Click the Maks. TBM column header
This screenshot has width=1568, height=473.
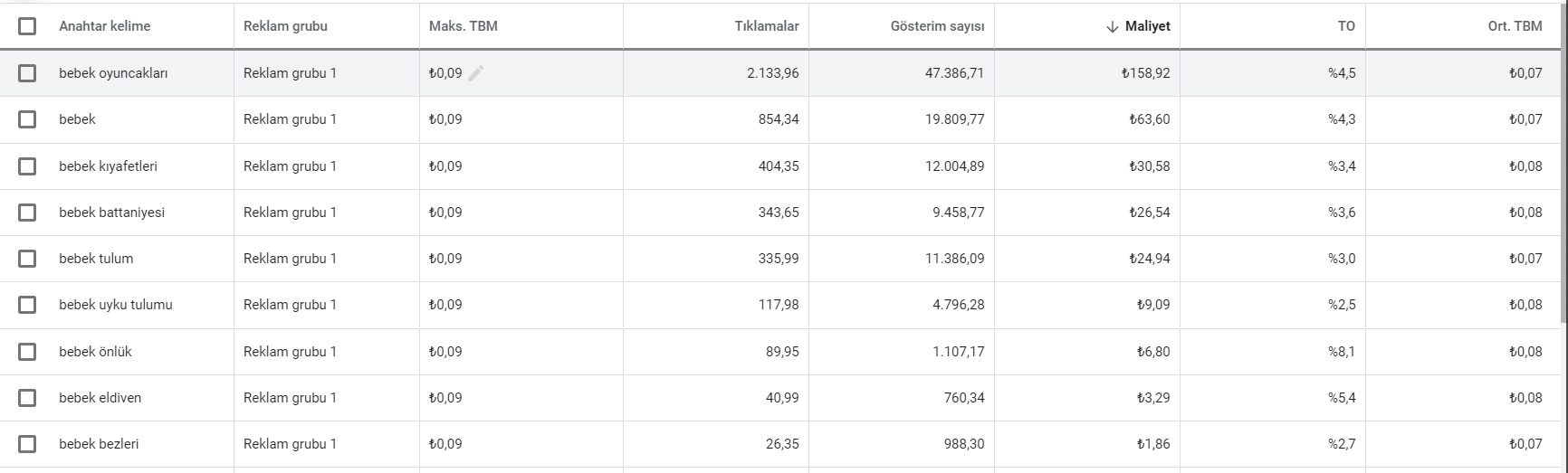(464, 26)
